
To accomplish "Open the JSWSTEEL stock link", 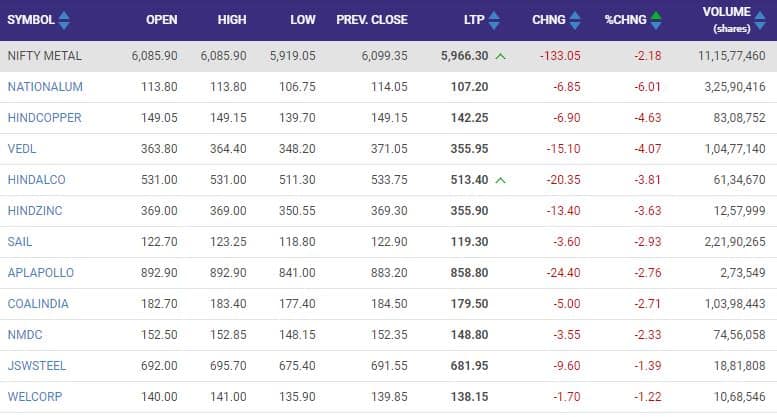I will [37, 366].
